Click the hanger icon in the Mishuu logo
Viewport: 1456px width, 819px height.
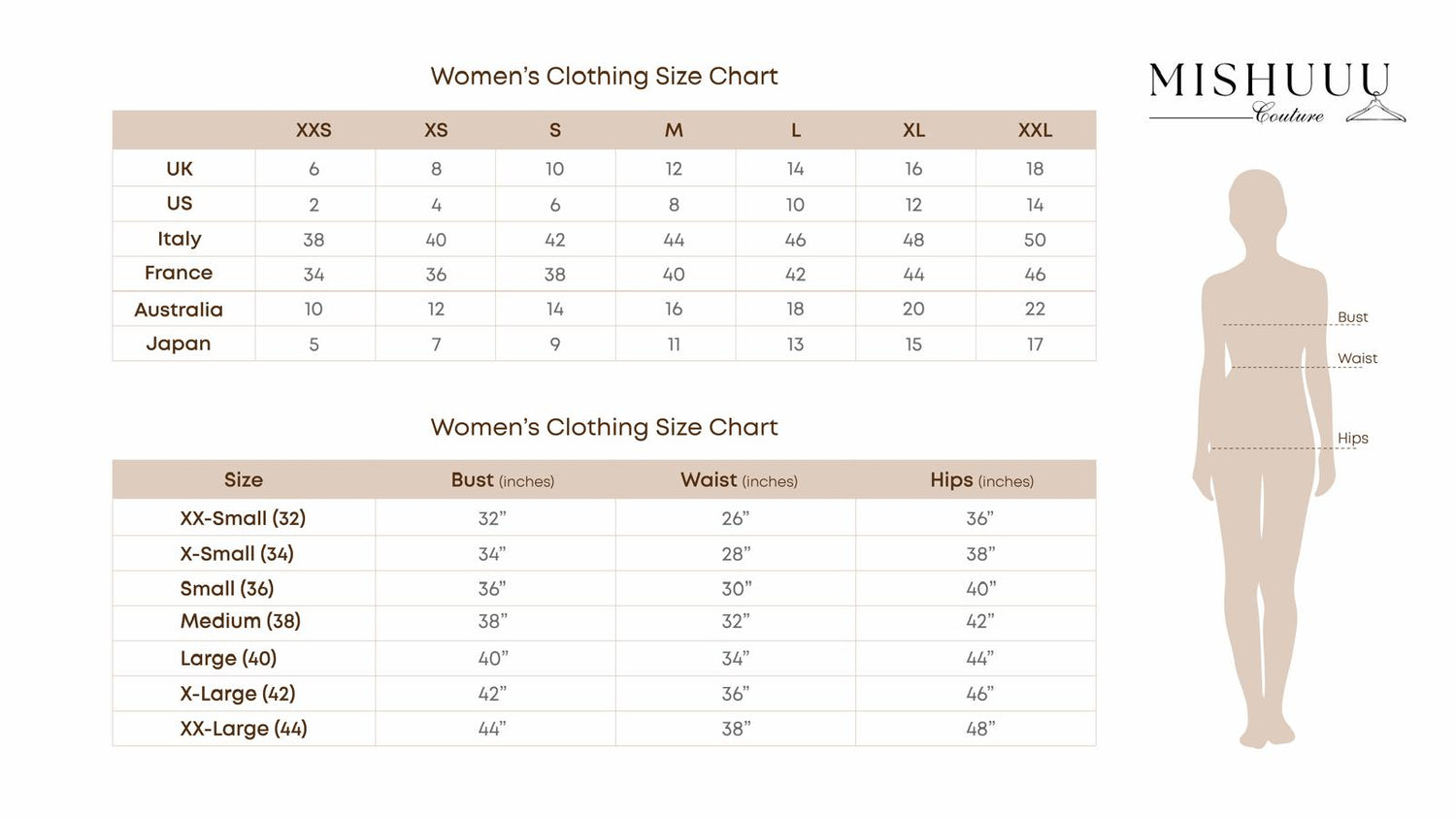(1376, 109)
